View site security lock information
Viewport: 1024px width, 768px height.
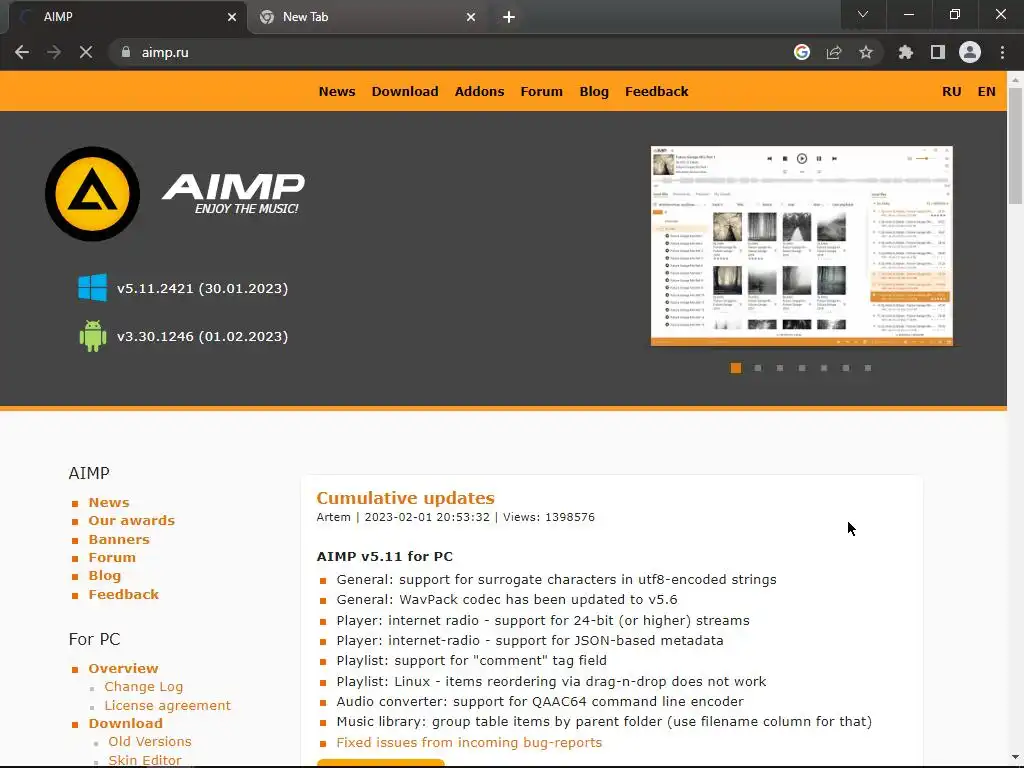click(x=126, y=52)
